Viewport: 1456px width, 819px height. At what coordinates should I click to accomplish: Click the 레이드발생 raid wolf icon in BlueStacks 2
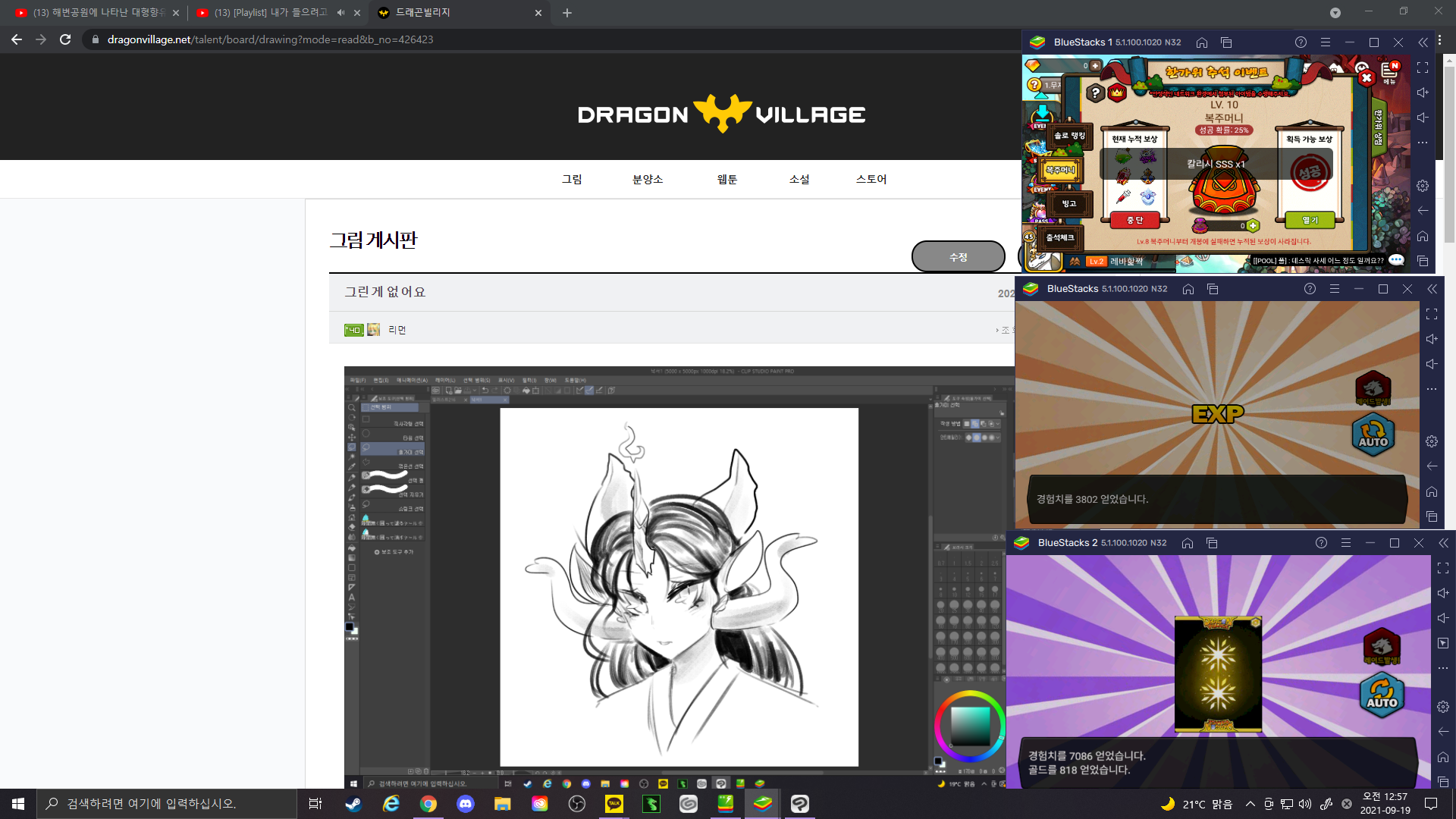pos(1381,646)
